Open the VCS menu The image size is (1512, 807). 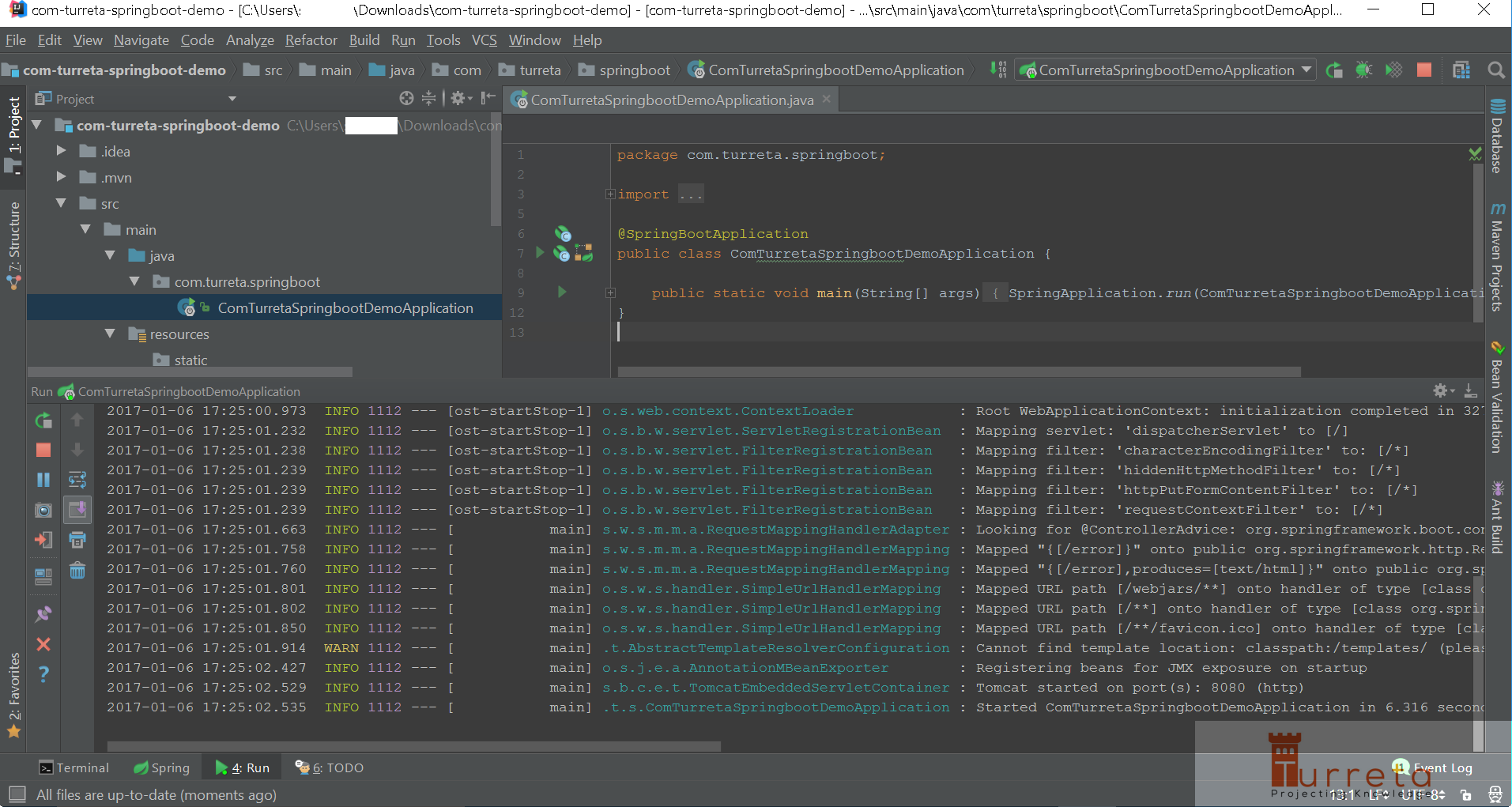point(484,40)
